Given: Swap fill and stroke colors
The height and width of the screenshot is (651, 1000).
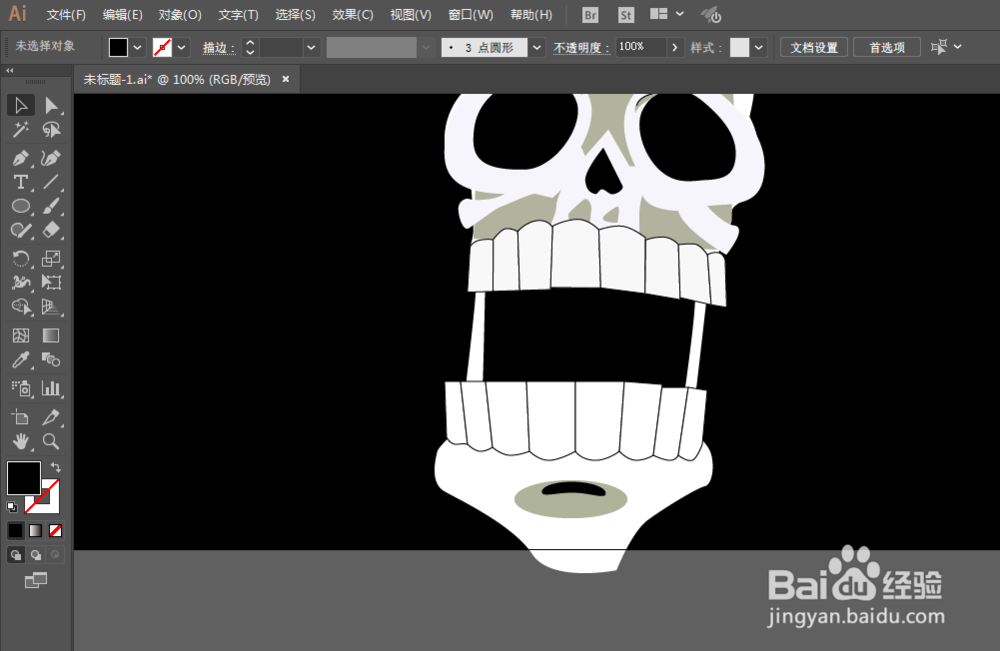Looking at the screenshot, I should tap(56, 467).
